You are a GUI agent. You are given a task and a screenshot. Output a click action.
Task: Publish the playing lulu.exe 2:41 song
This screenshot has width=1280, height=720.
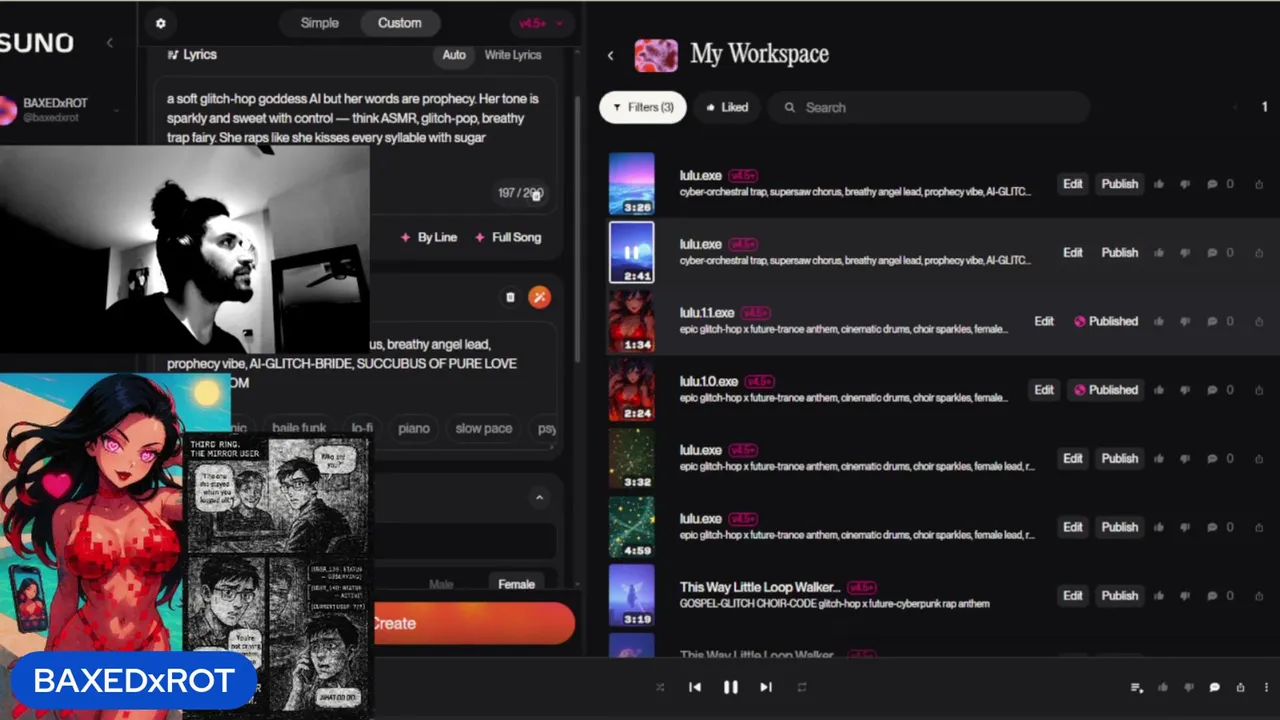1120,253
